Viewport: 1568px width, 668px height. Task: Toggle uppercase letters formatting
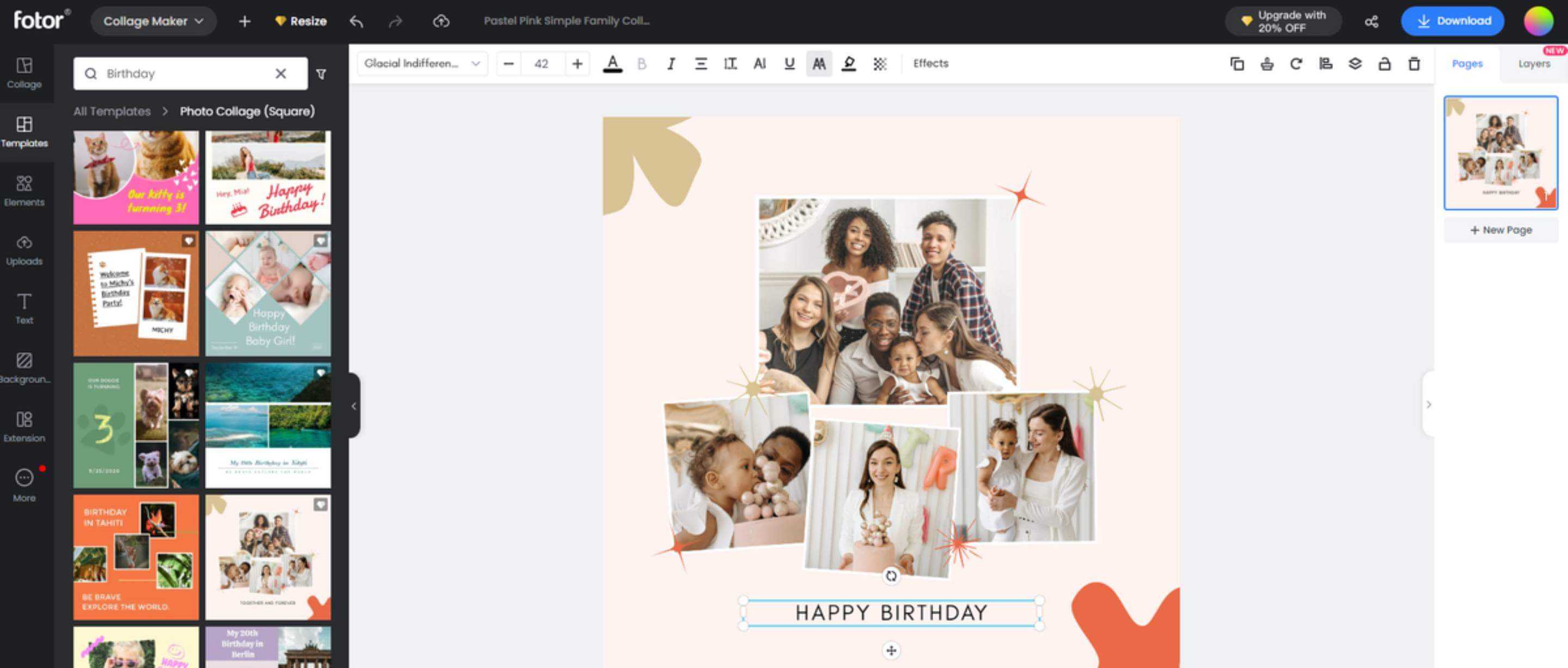(x=819, y=63)
